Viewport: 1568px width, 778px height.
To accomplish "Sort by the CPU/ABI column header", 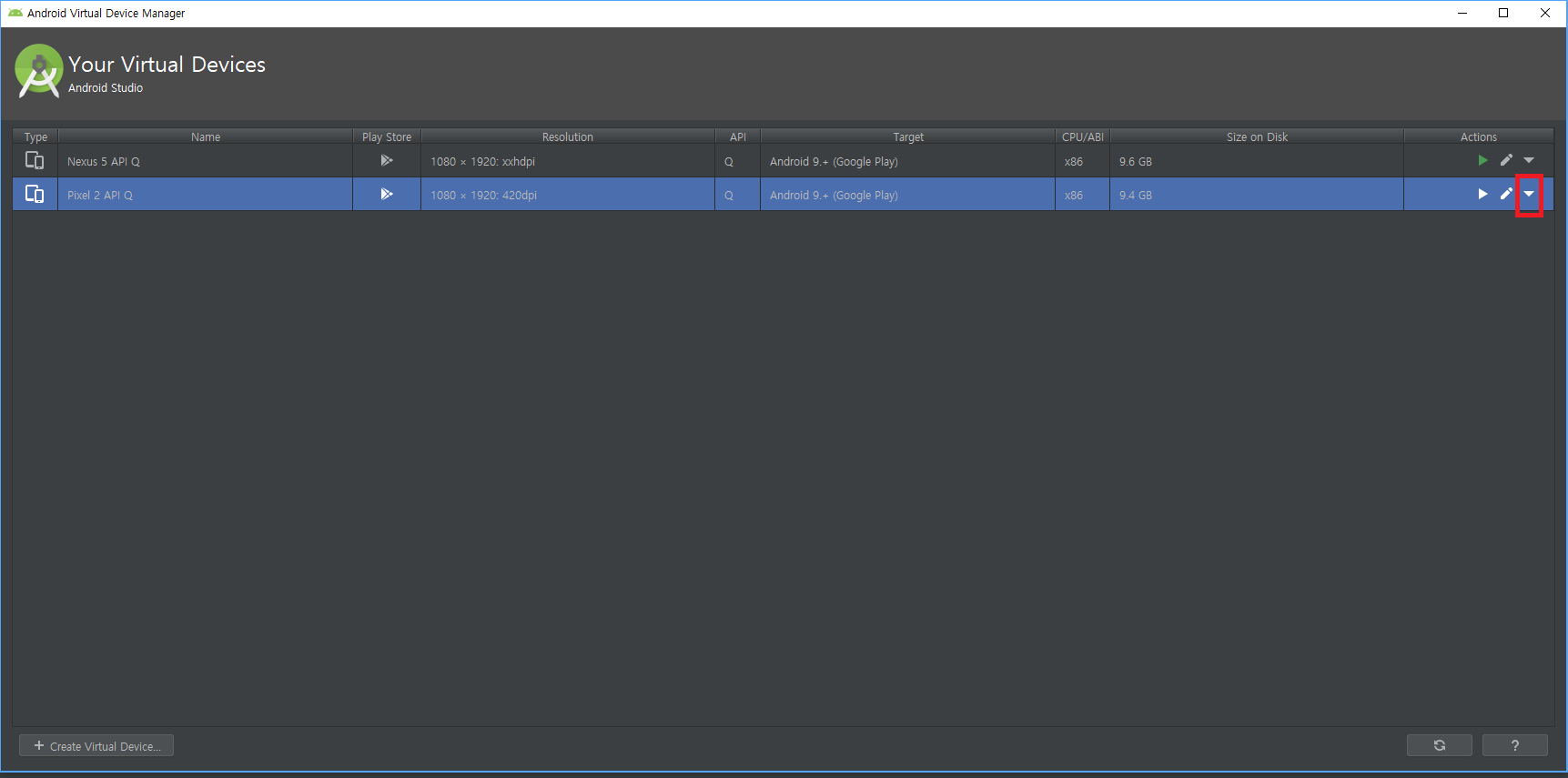I will point(1083,136).
